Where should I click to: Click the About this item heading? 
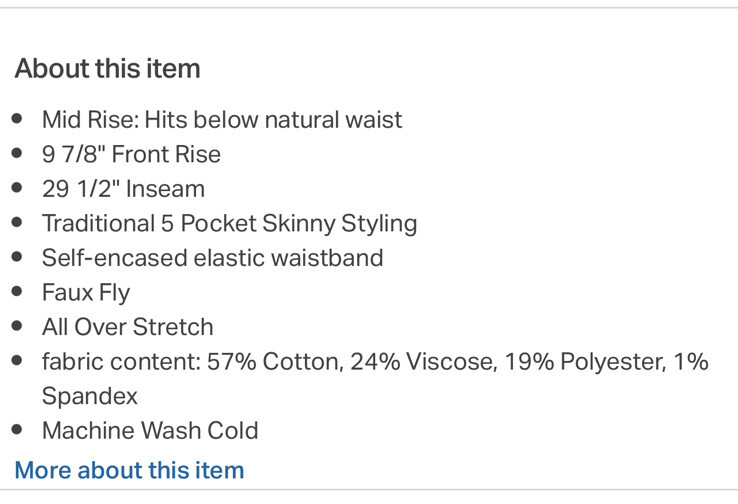click(x=107, y=68)
